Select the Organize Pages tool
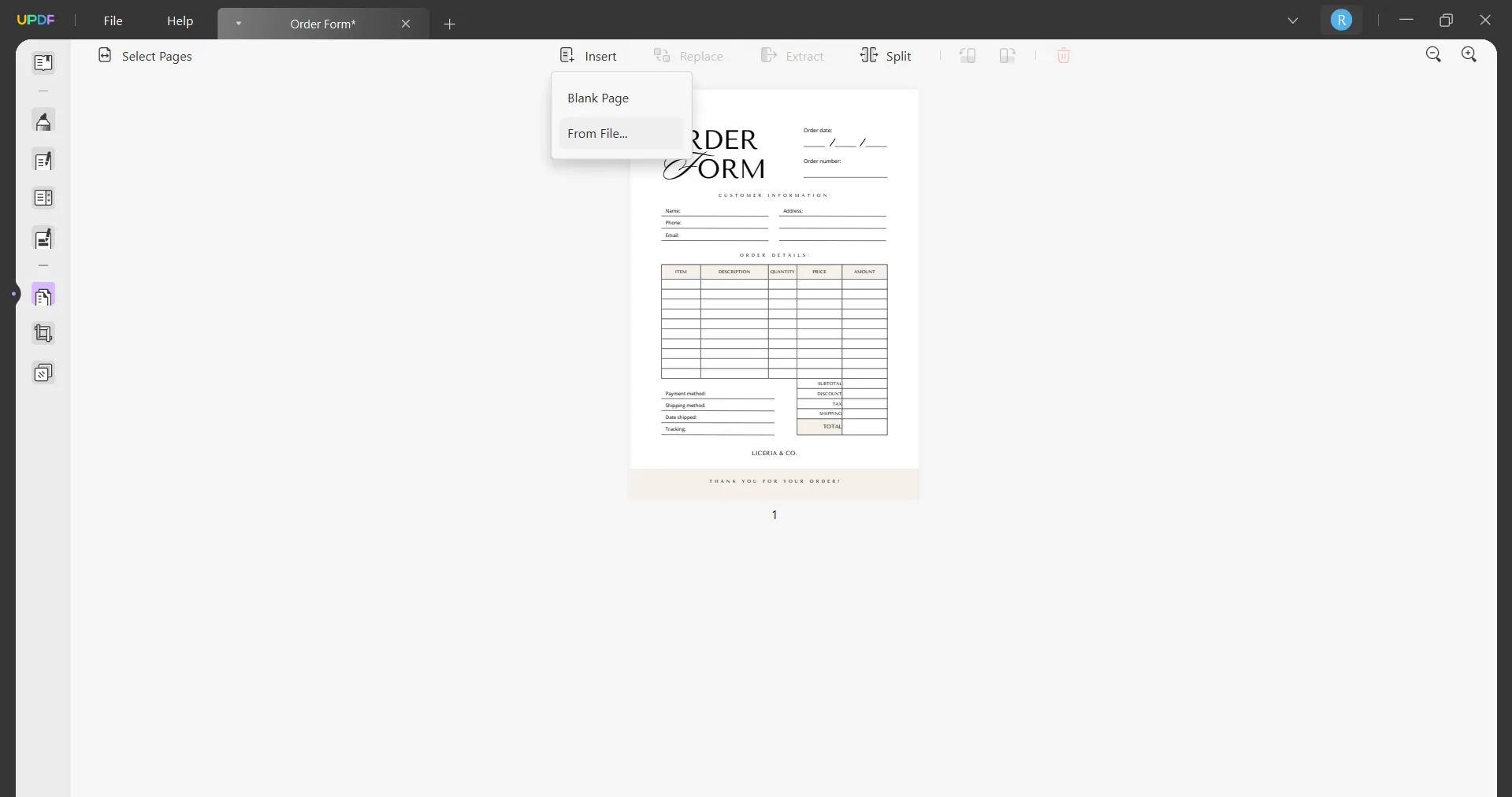 coord(43,296)
